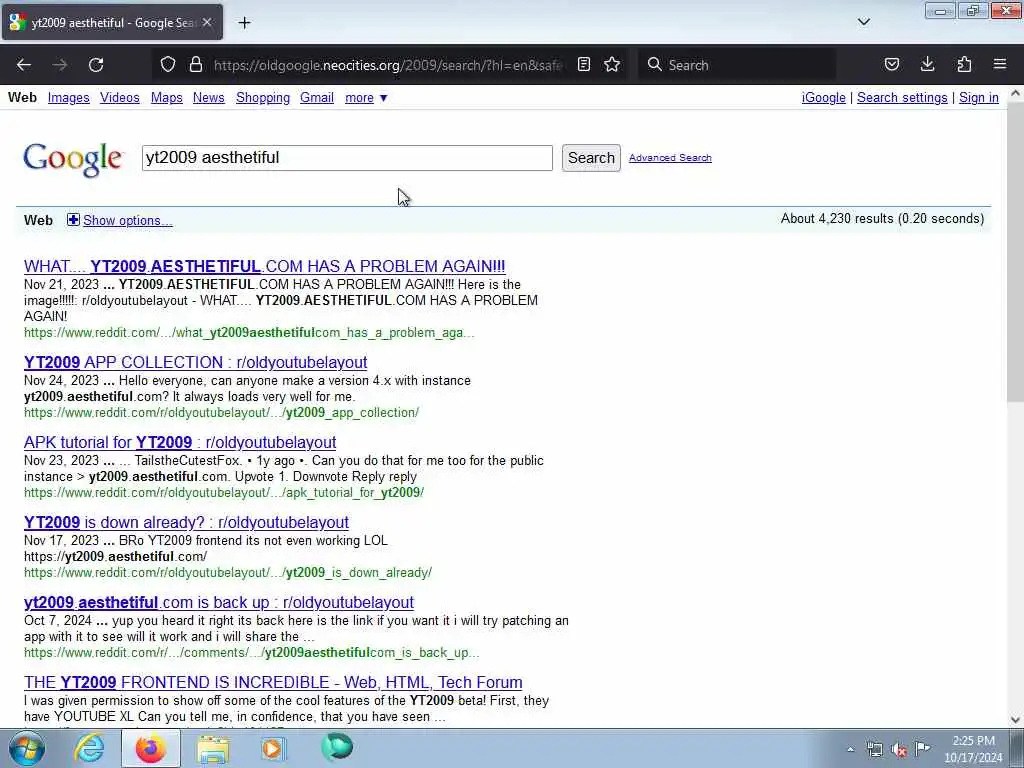Focus the Firefox toolbar Search field
This screenshot has width=1024, height=768.
click(x=738, y=65)
